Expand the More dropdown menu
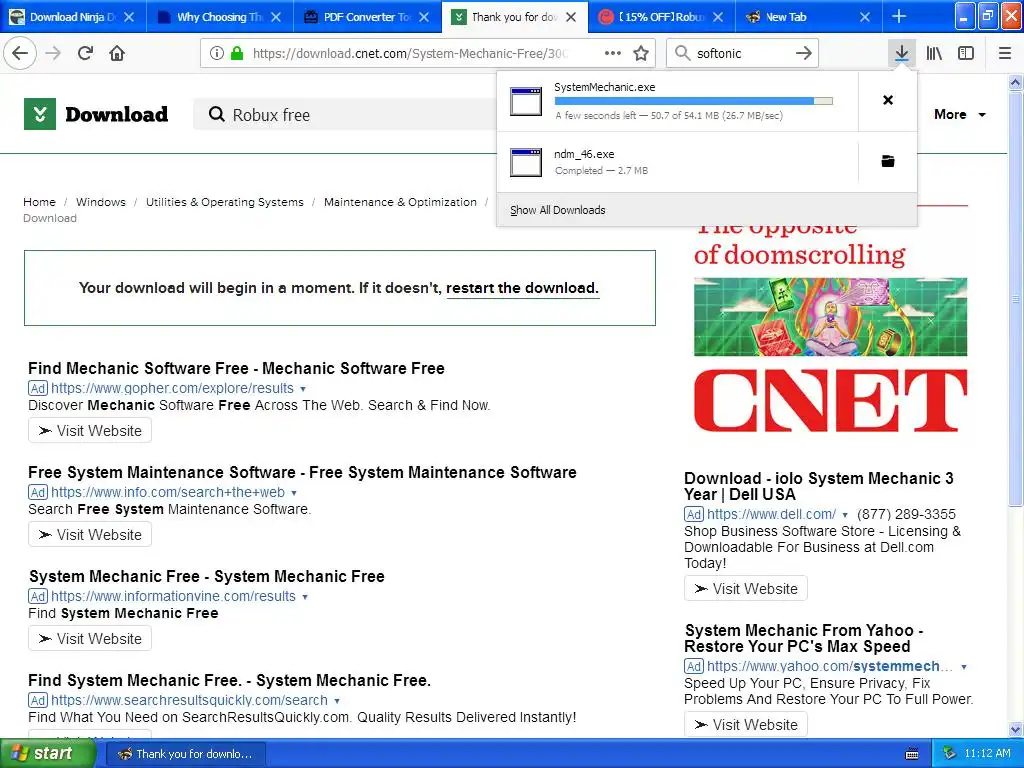 pos(959,114)
